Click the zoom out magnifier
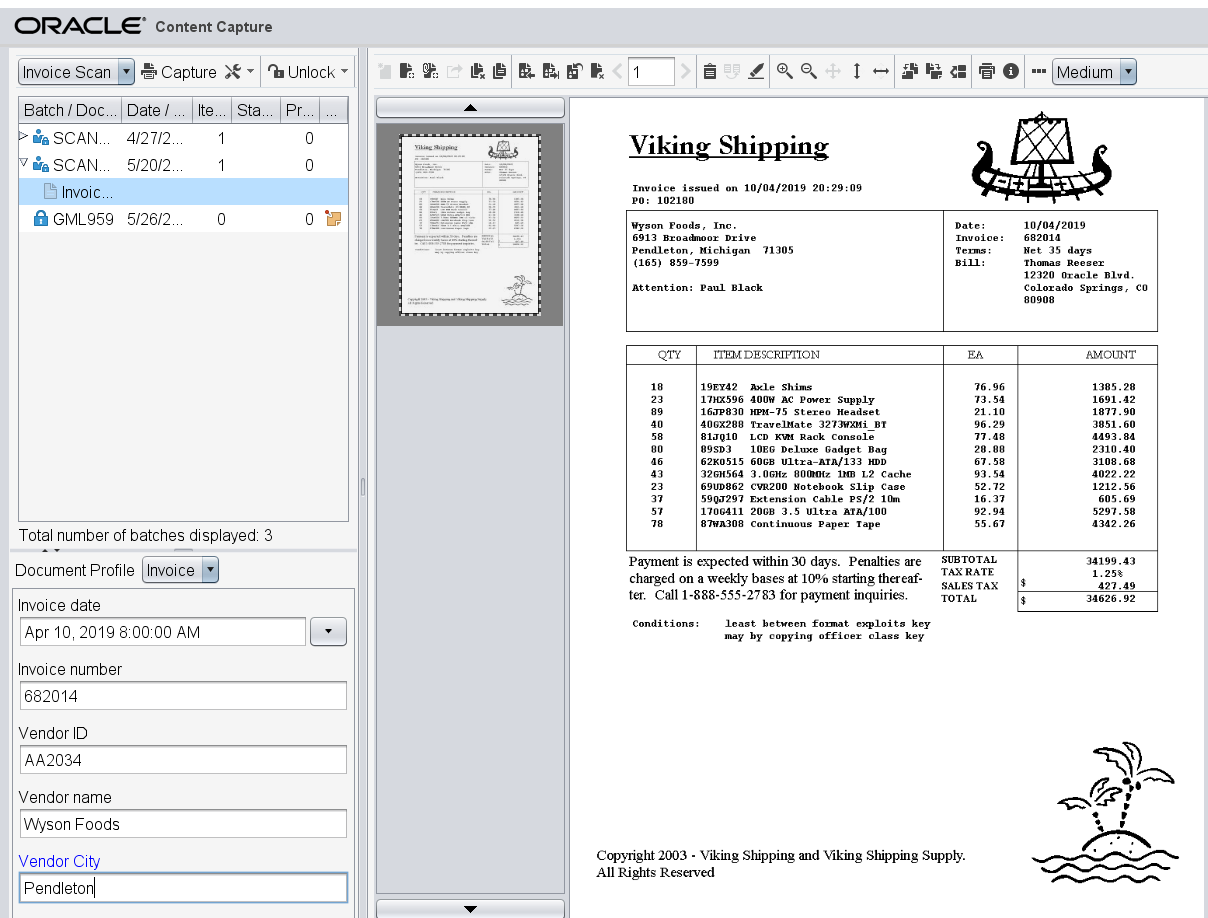 [809, 71]
